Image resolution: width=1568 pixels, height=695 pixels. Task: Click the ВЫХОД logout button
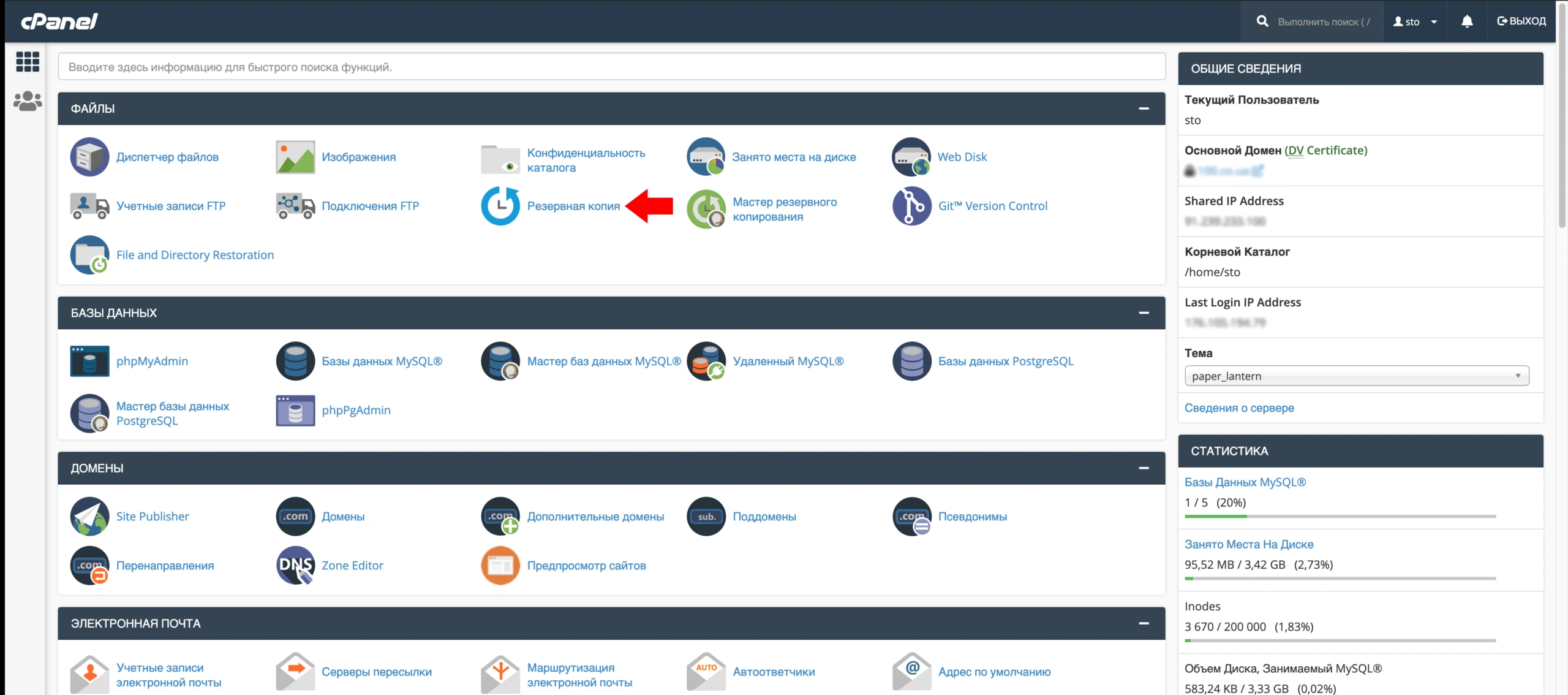pyautogui.click(x=1521, y=21)
